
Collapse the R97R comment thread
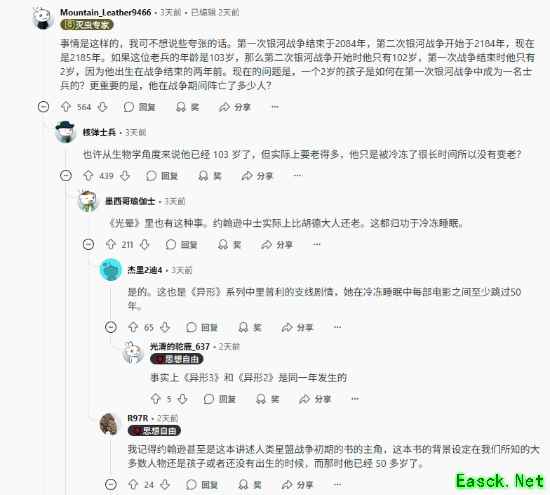111,484
